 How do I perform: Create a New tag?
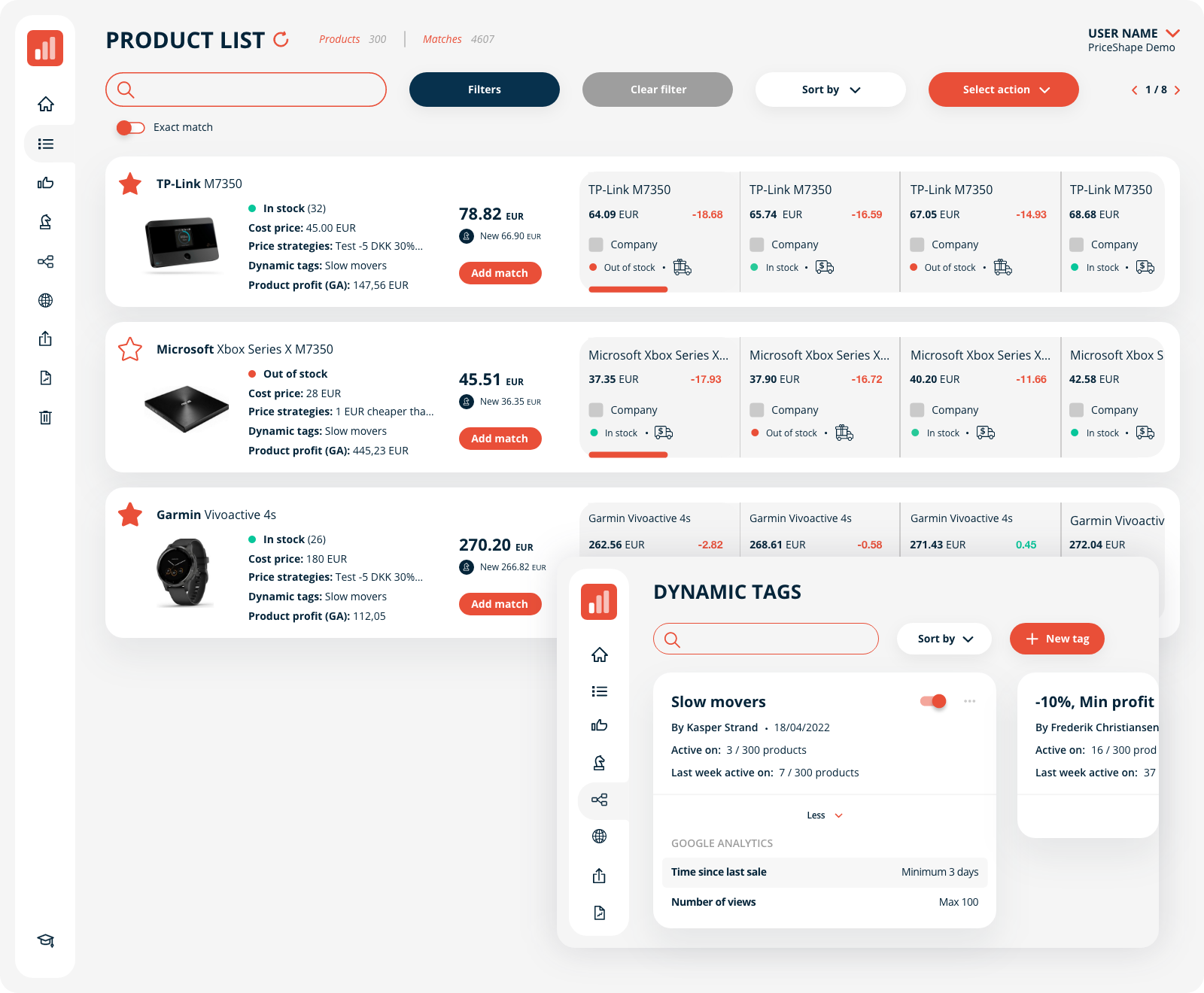(1057, 639)
